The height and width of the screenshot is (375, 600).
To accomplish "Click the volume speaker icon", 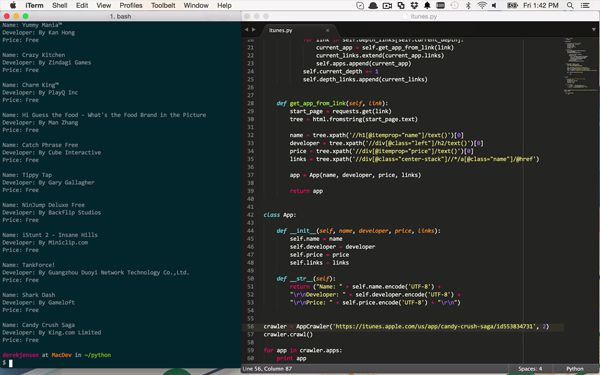I will coord(494,5).
